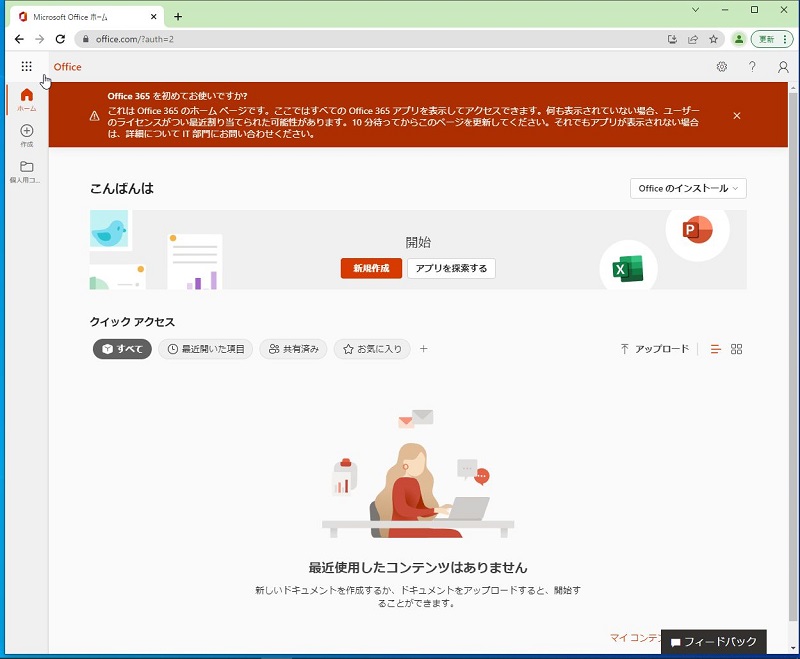The height and width of the screenshot is (659, 800).
Task: Go forward in browser
Action: tap(39, 39)
